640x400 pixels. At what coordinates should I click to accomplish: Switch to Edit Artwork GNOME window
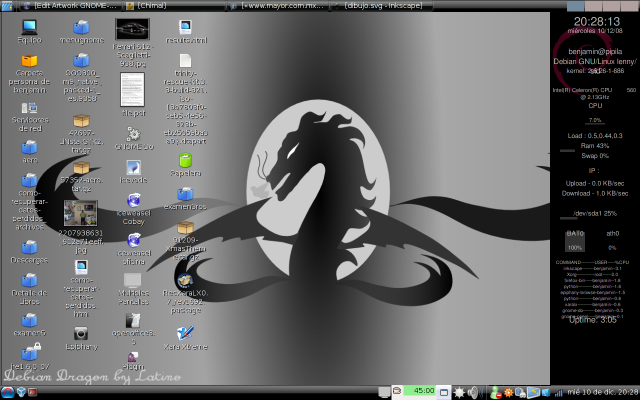tap(70, 6)
